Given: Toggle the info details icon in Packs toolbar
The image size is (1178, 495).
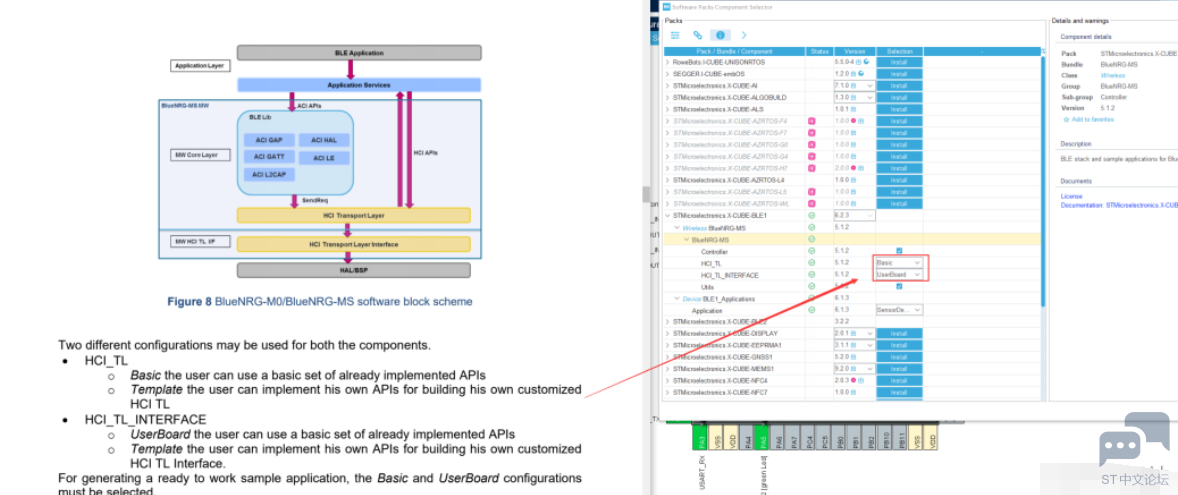Looking at the screenshot, I should tap(720, 35).
